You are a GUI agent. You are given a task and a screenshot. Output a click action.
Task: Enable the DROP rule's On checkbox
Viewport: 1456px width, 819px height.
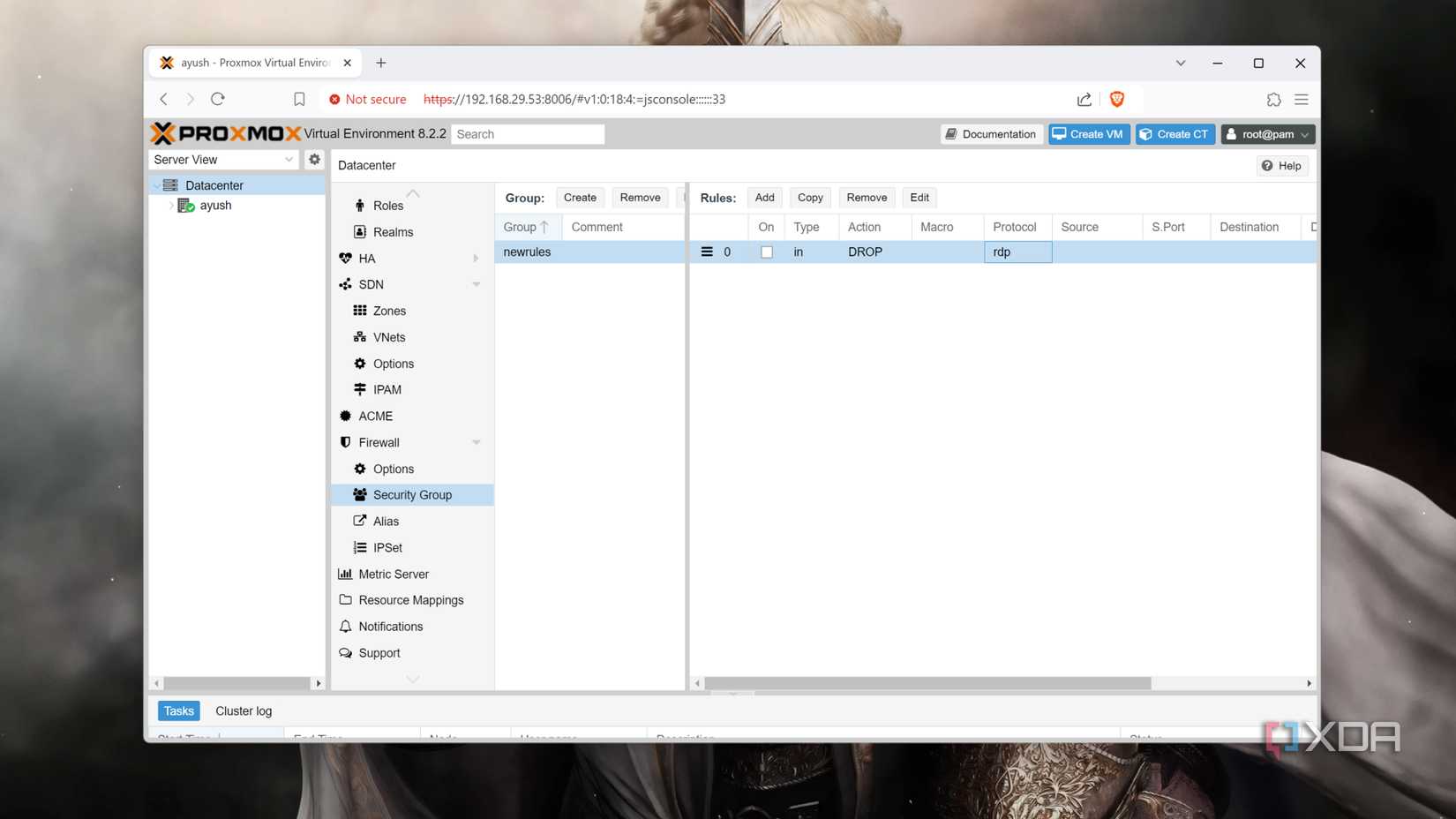coord(766,252)
